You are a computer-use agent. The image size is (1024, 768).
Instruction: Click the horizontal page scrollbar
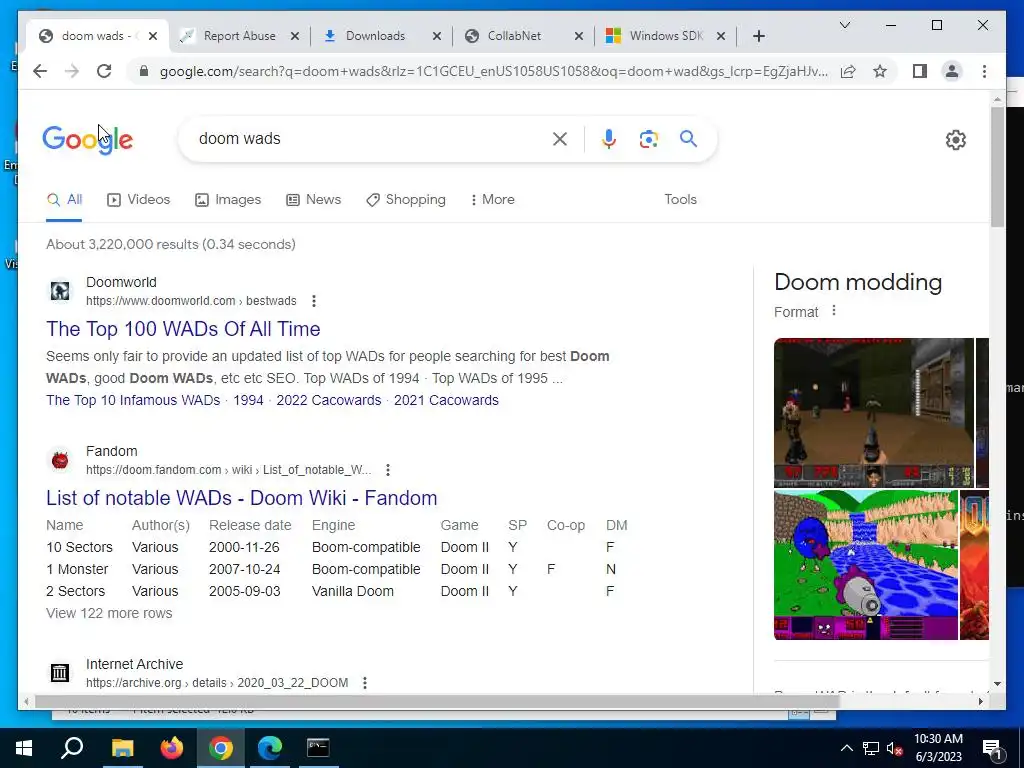pos(436,701)
